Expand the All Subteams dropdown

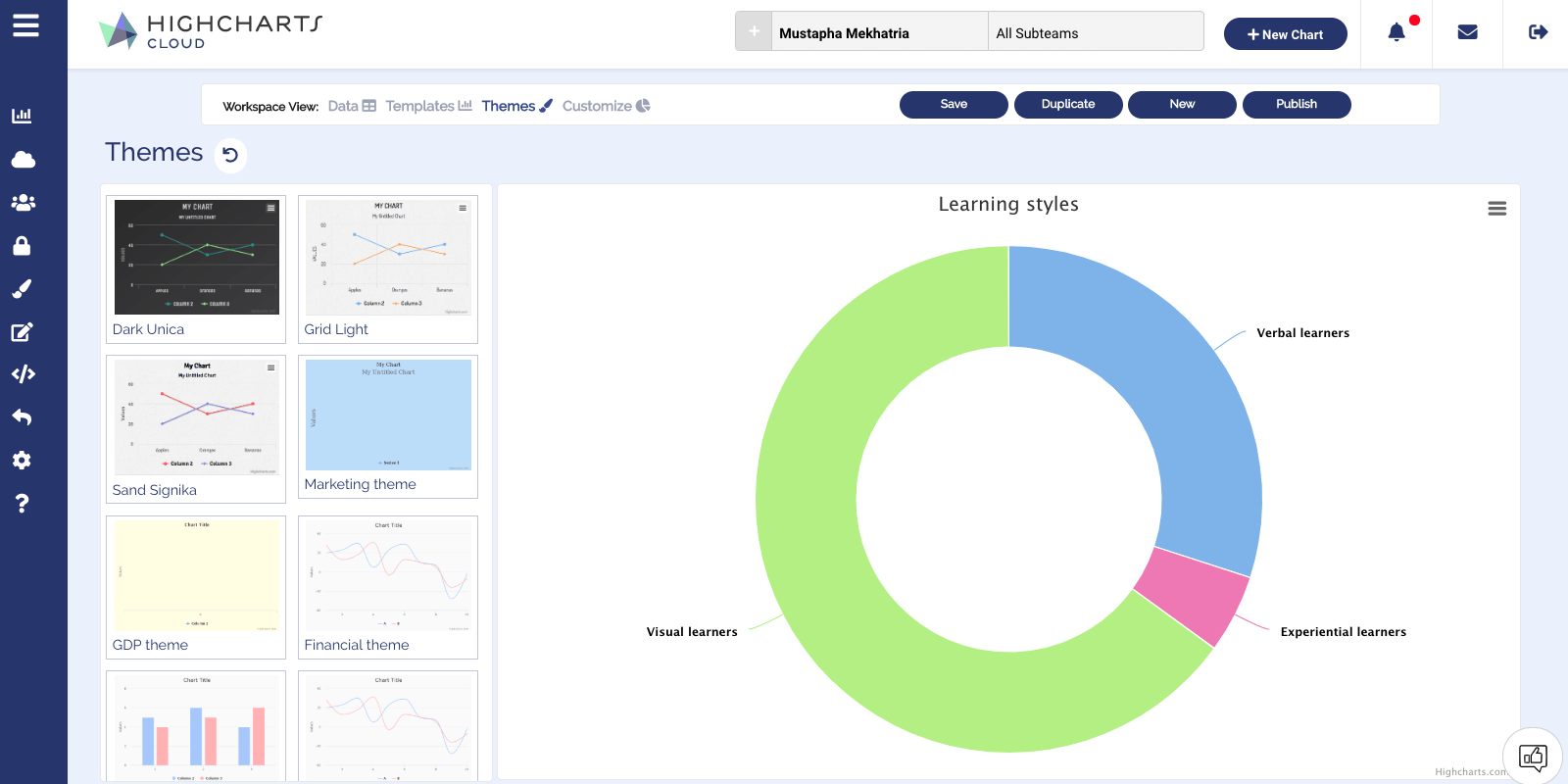tap(1095, 33)
